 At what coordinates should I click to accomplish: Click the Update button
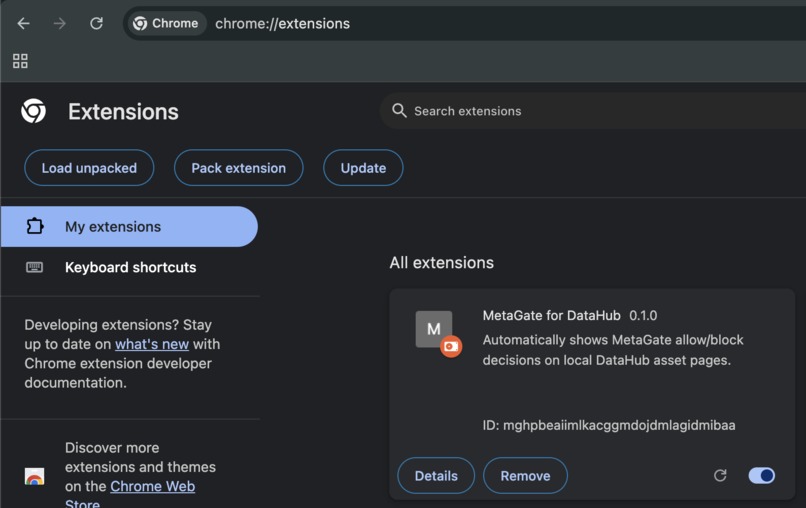[363, 168]
